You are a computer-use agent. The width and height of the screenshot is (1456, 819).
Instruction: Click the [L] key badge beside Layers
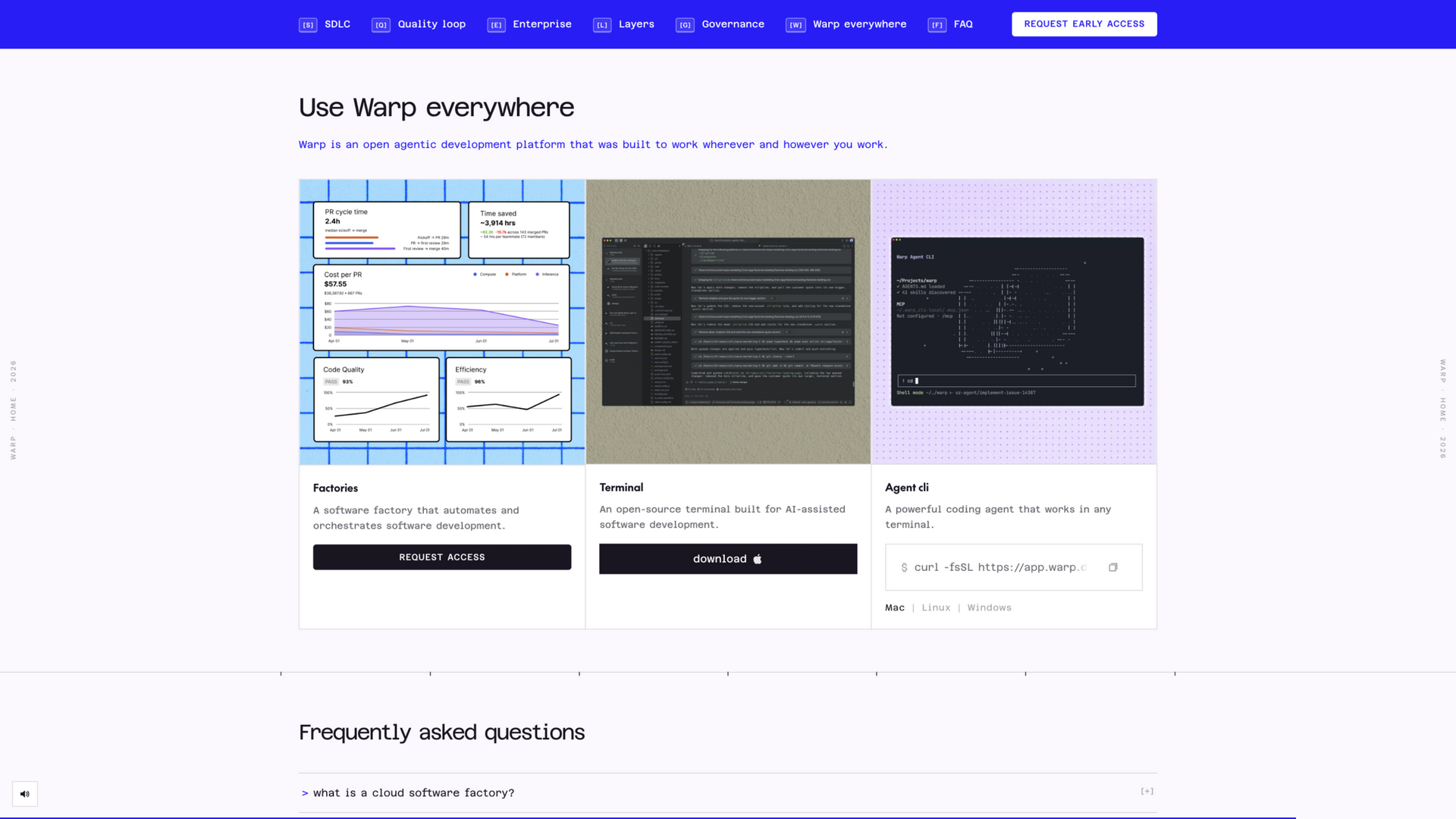click(602, 25)
